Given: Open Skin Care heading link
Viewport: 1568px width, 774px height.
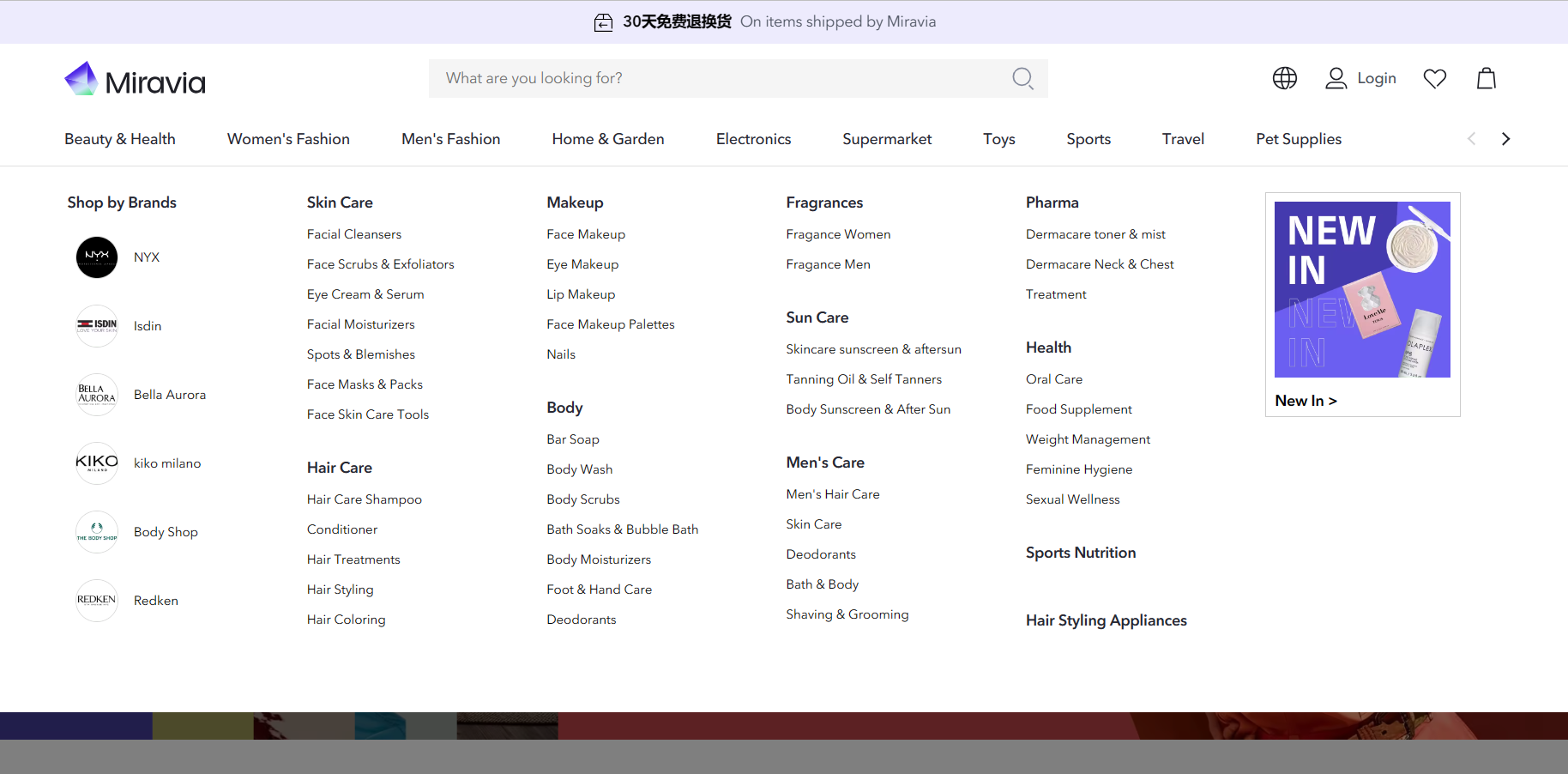Looking at the screenshot, I should click(x=340, y=203).
